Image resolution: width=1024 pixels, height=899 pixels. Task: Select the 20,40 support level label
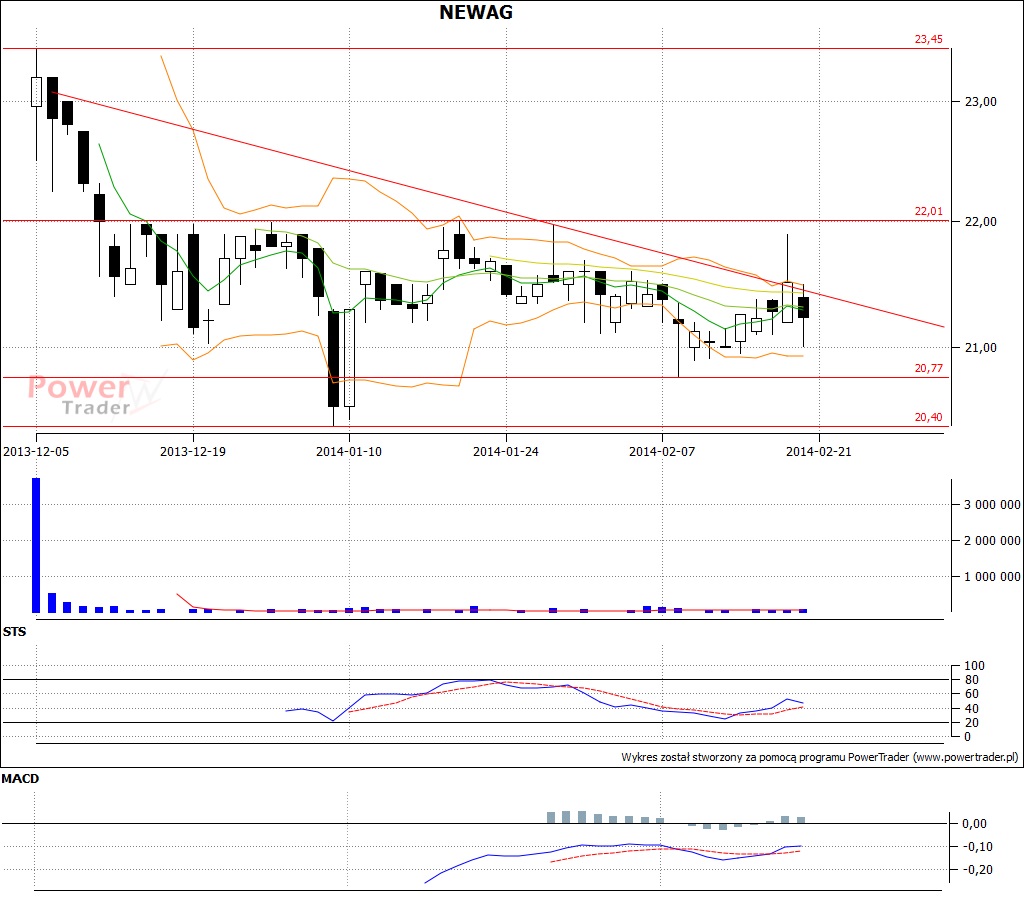[x=928, y=417]
